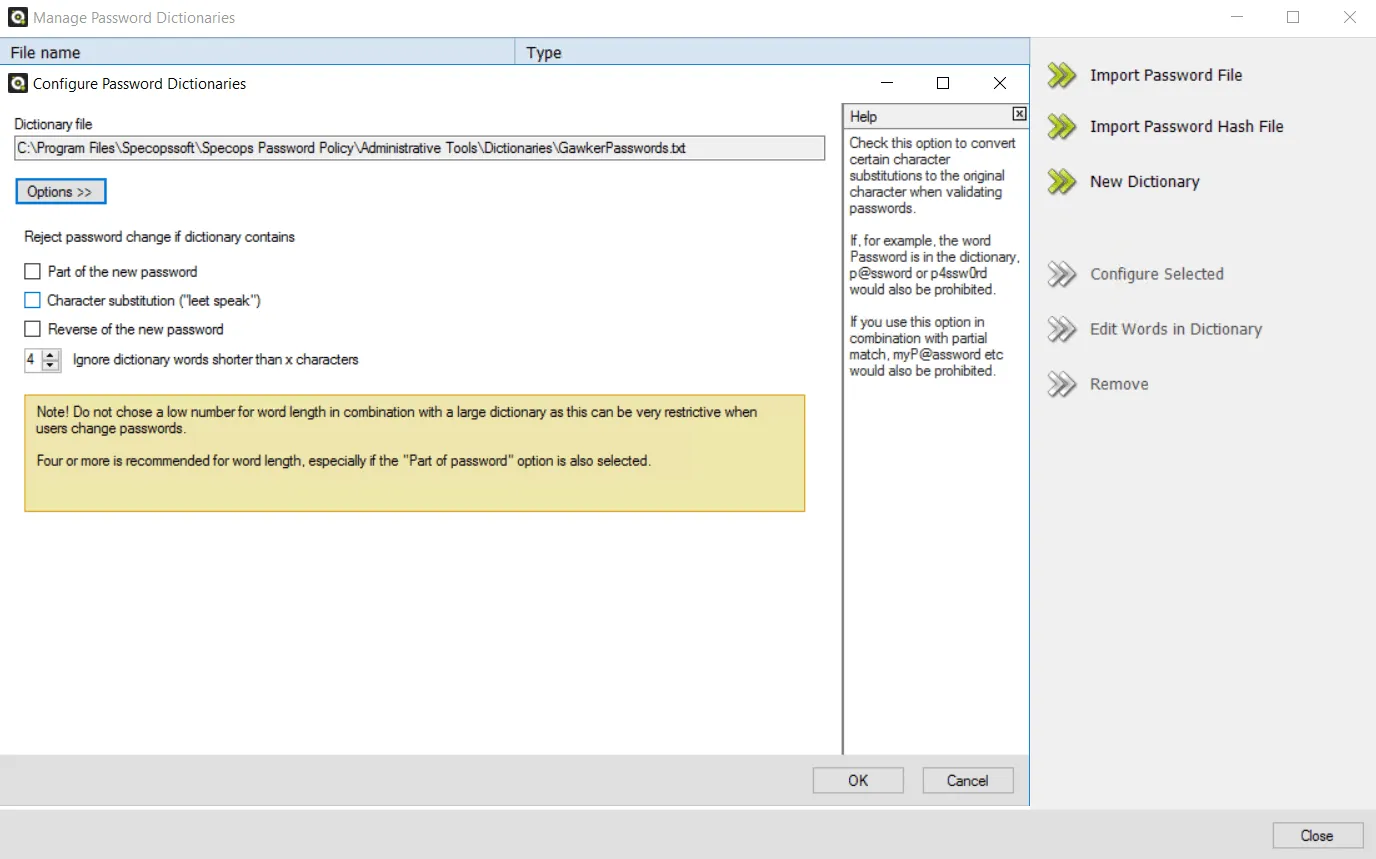This screenshot has width=1376, height=859.
Task: Sort by File name column header
Action: pos(258,52)
